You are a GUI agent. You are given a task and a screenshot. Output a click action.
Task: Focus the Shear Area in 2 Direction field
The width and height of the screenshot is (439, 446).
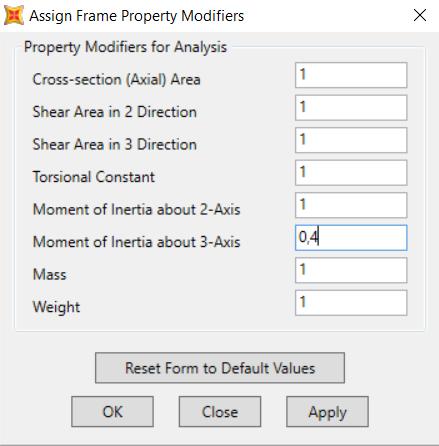351,108
